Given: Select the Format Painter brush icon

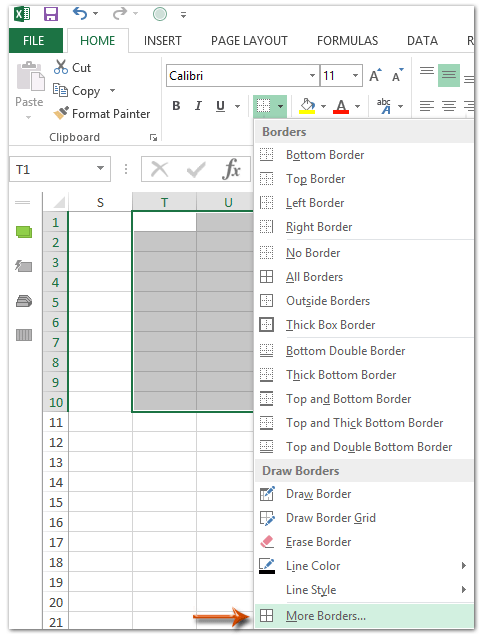Looking at the screenshot, I should pyautogui.click(x=61, y=114).
